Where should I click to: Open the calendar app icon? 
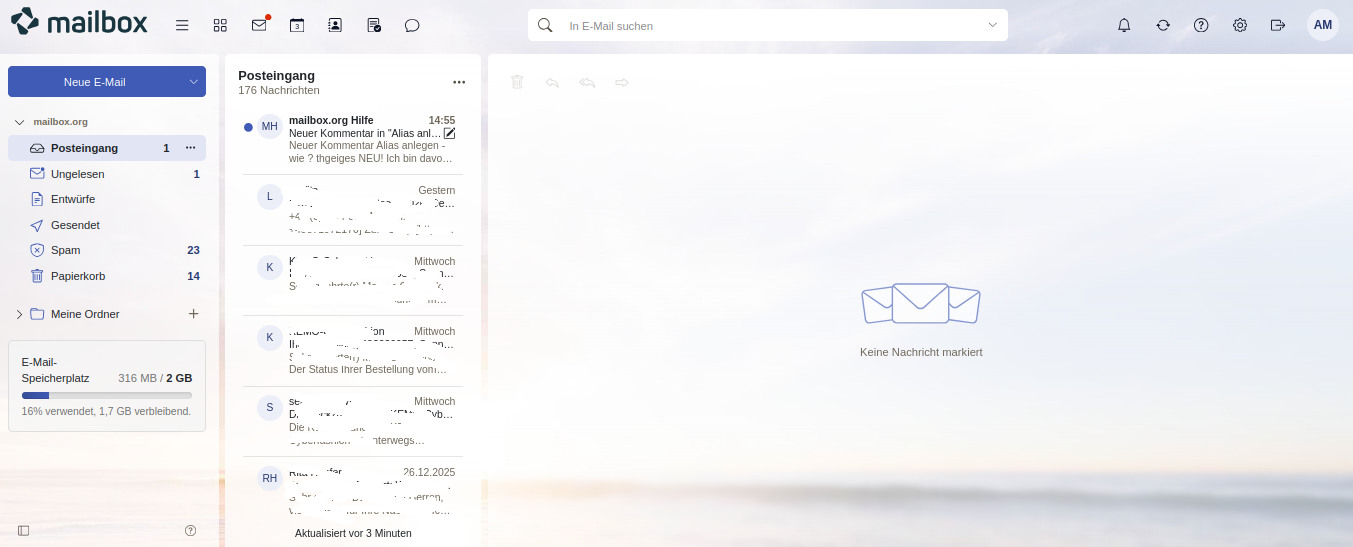pos(297,25)
